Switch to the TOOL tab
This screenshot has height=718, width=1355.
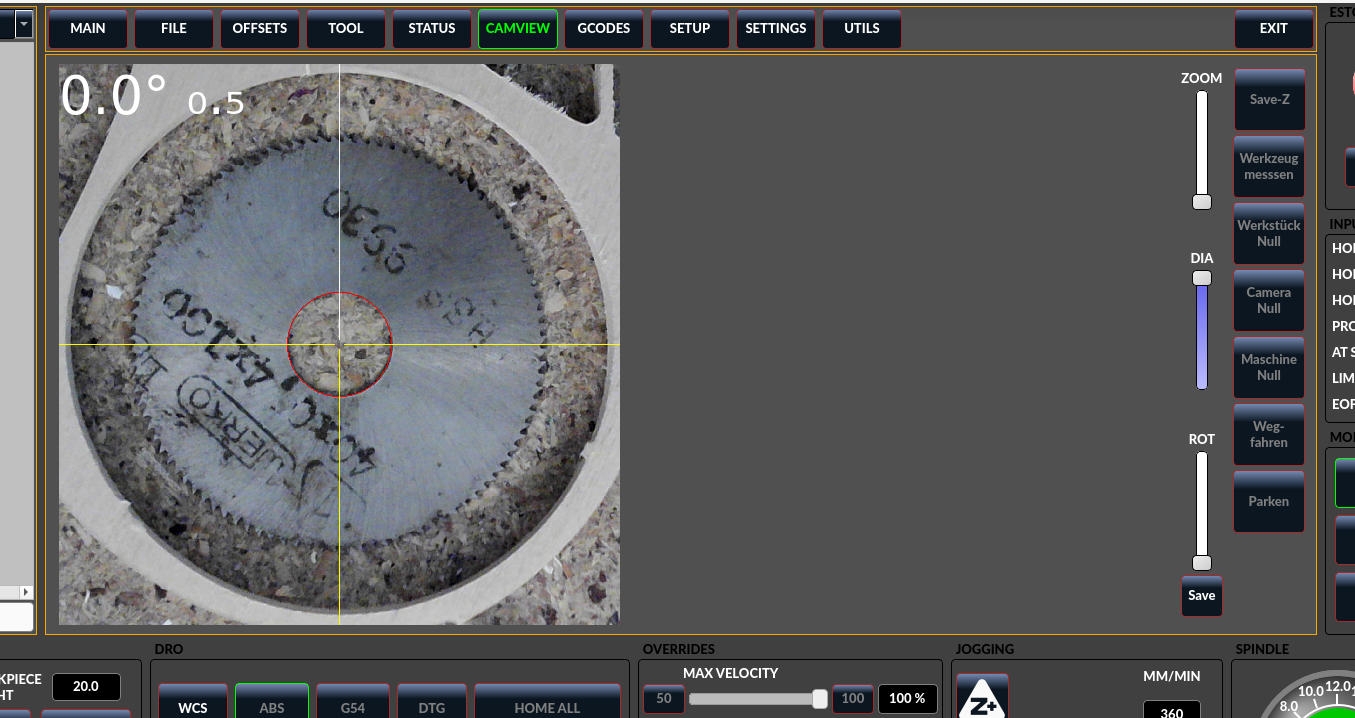coord(346,29)
